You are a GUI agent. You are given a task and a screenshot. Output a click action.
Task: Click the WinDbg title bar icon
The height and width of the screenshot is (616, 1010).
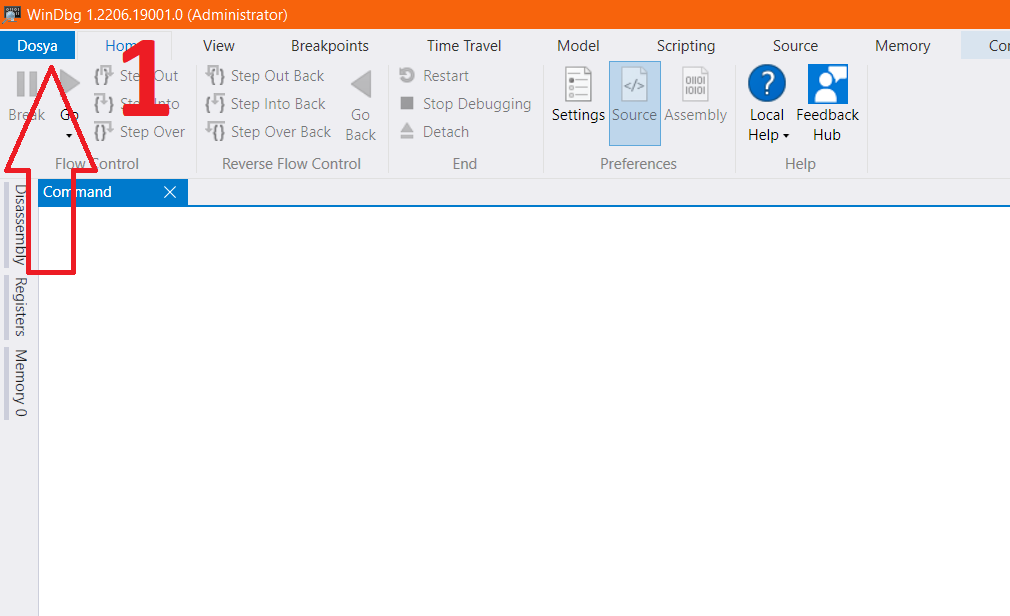pyautogui.click(x=12, y=14)
